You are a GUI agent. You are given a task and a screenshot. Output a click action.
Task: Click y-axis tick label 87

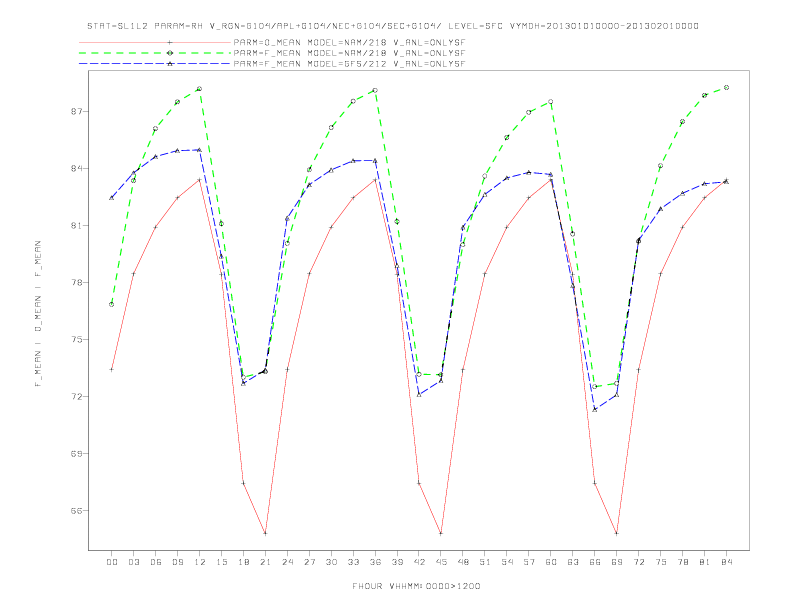77,111
